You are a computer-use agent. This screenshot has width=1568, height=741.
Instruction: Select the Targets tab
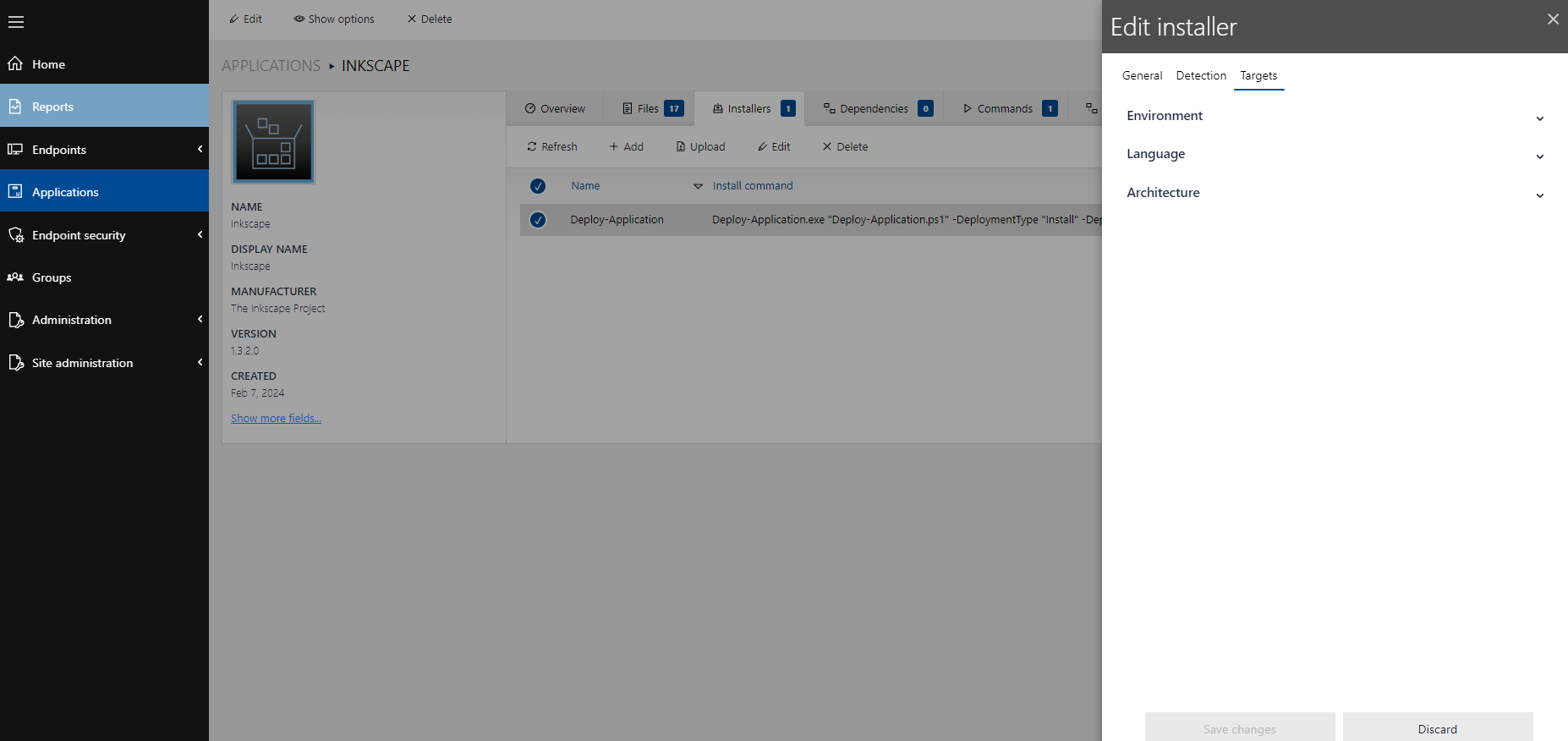pos(1258,75)
